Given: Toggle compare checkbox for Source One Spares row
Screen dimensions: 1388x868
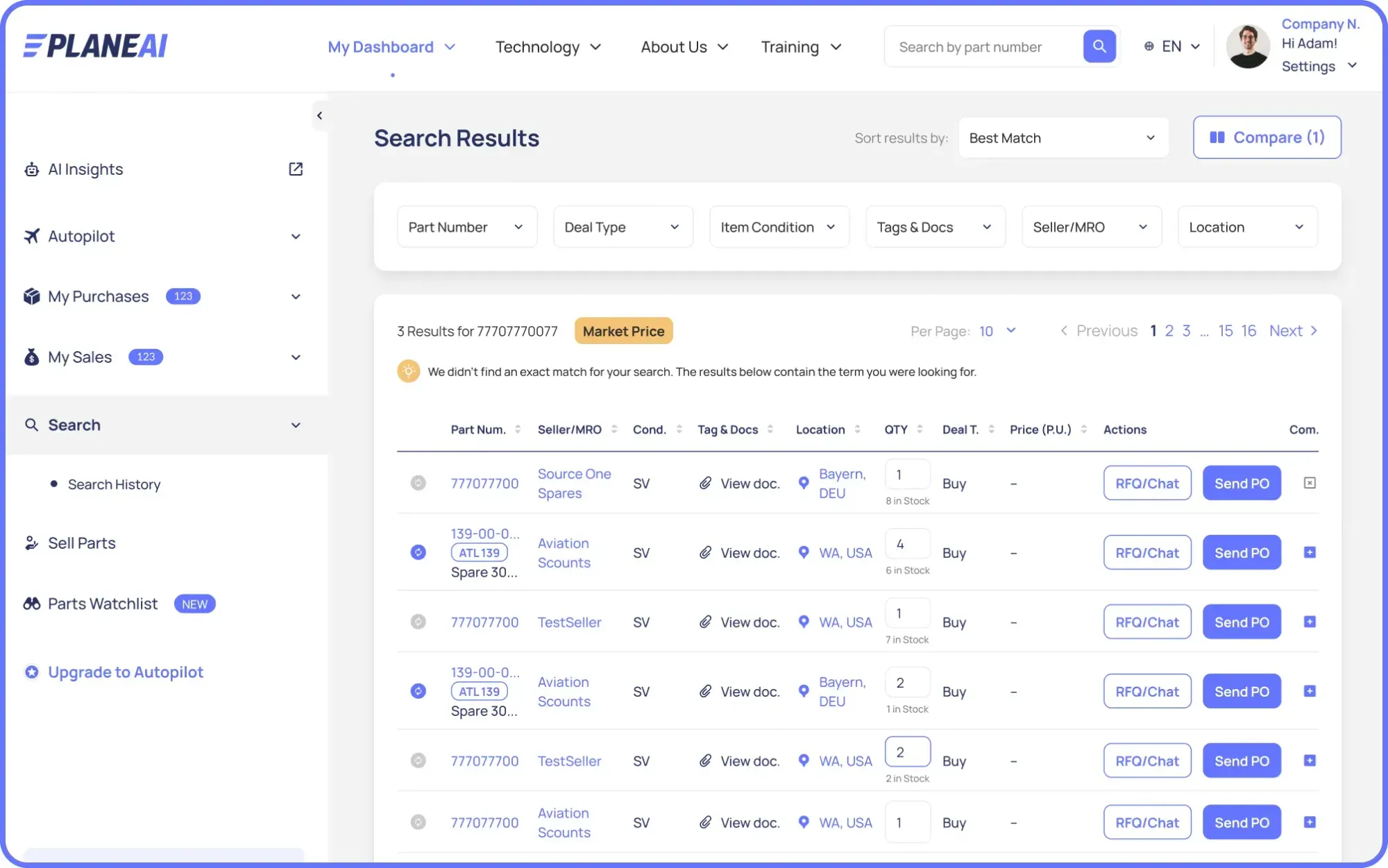Looking at the screenshot, I should coord(1309,483).
